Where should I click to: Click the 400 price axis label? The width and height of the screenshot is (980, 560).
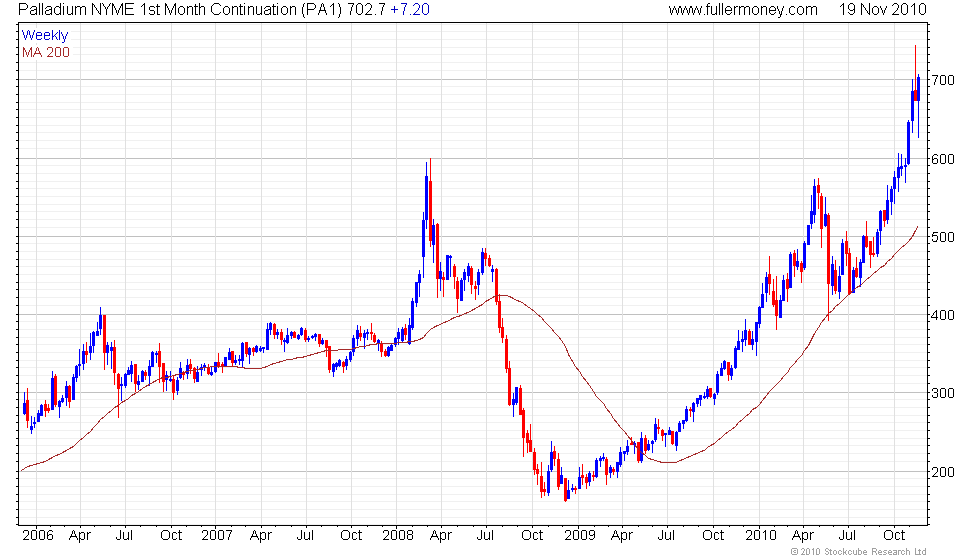(943, 315)
